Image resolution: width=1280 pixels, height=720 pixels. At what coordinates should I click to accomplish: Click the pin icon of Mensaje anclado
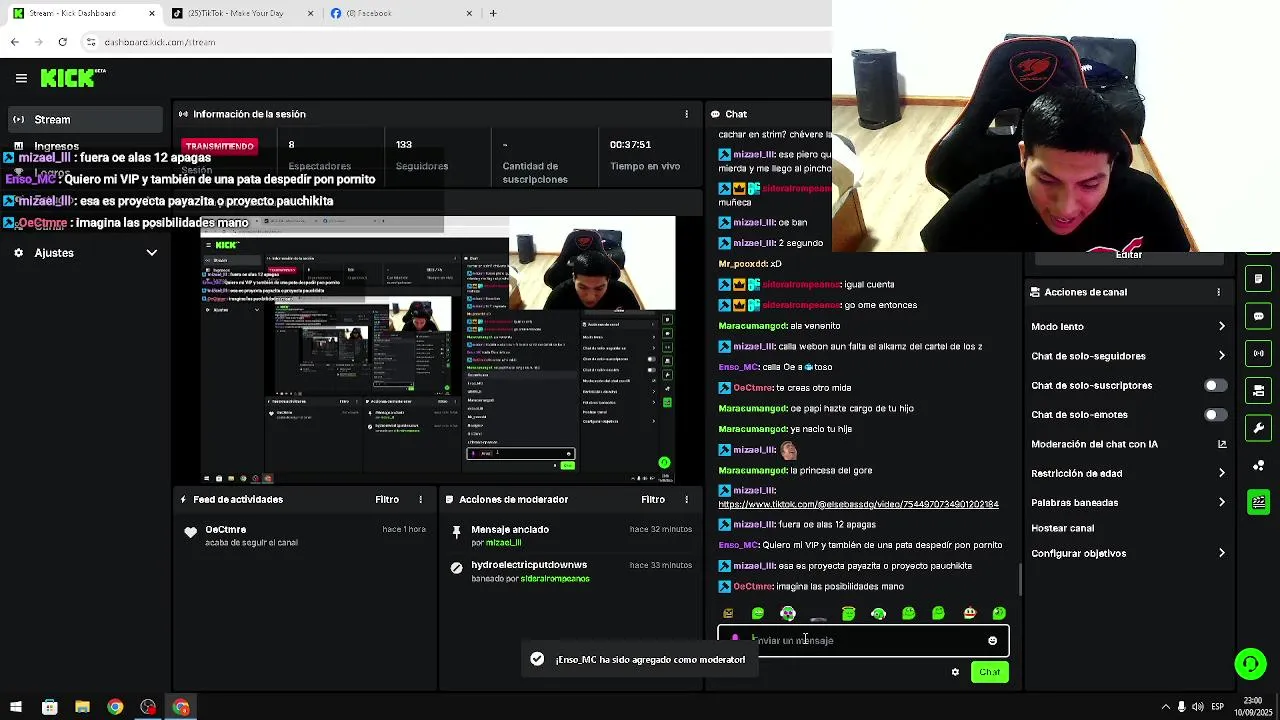(456, 531)
